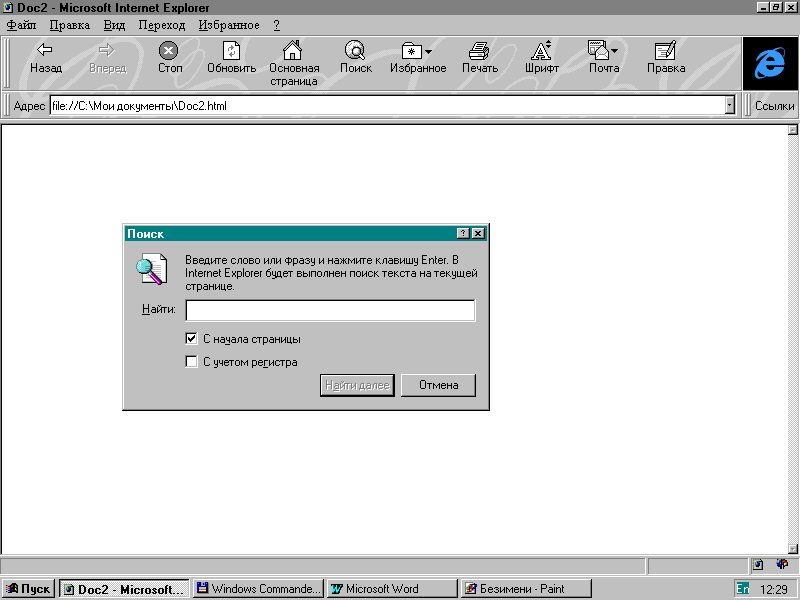Image resolution: width=800 pixels, height=600 pixels.
Task: Click the Internet Explorer title bar icon
Action: [x=8, y=8]
